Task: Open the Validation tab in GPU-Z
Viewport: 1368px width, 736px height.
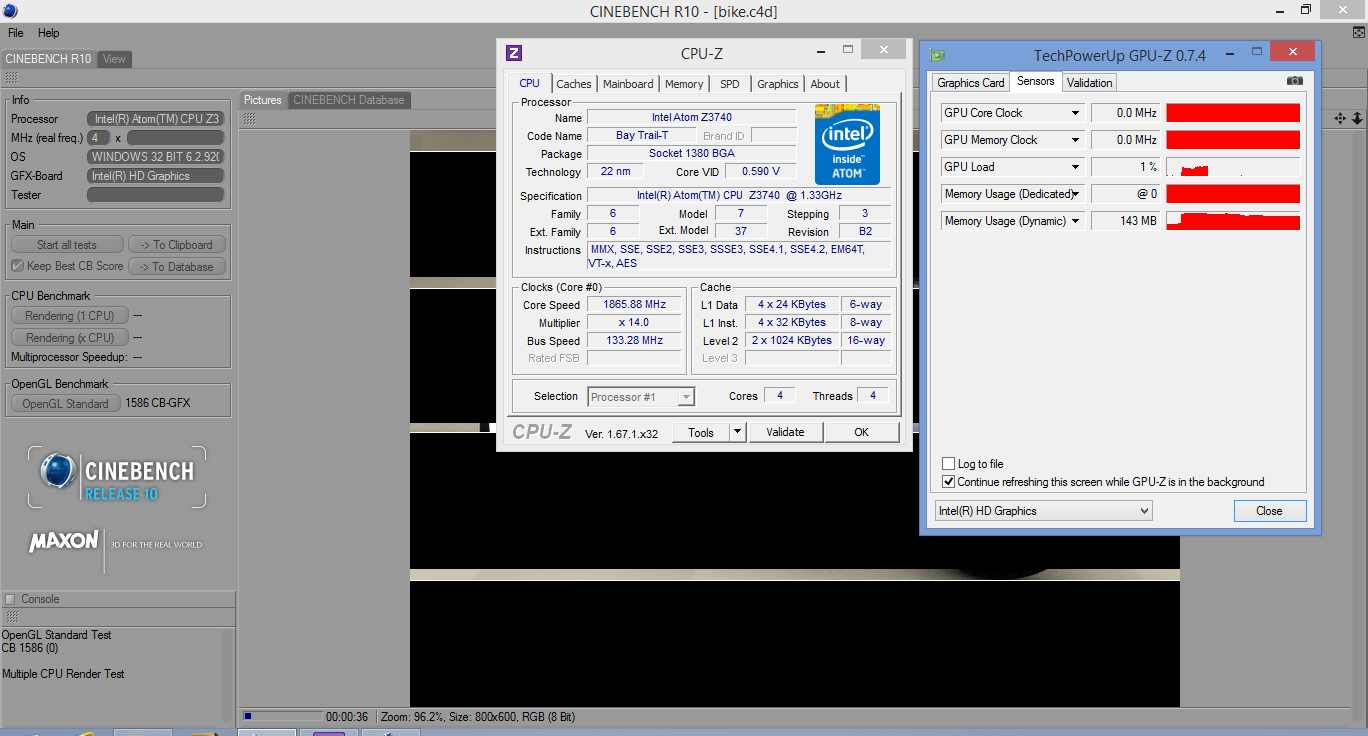Action: [x=1090, y=83]
